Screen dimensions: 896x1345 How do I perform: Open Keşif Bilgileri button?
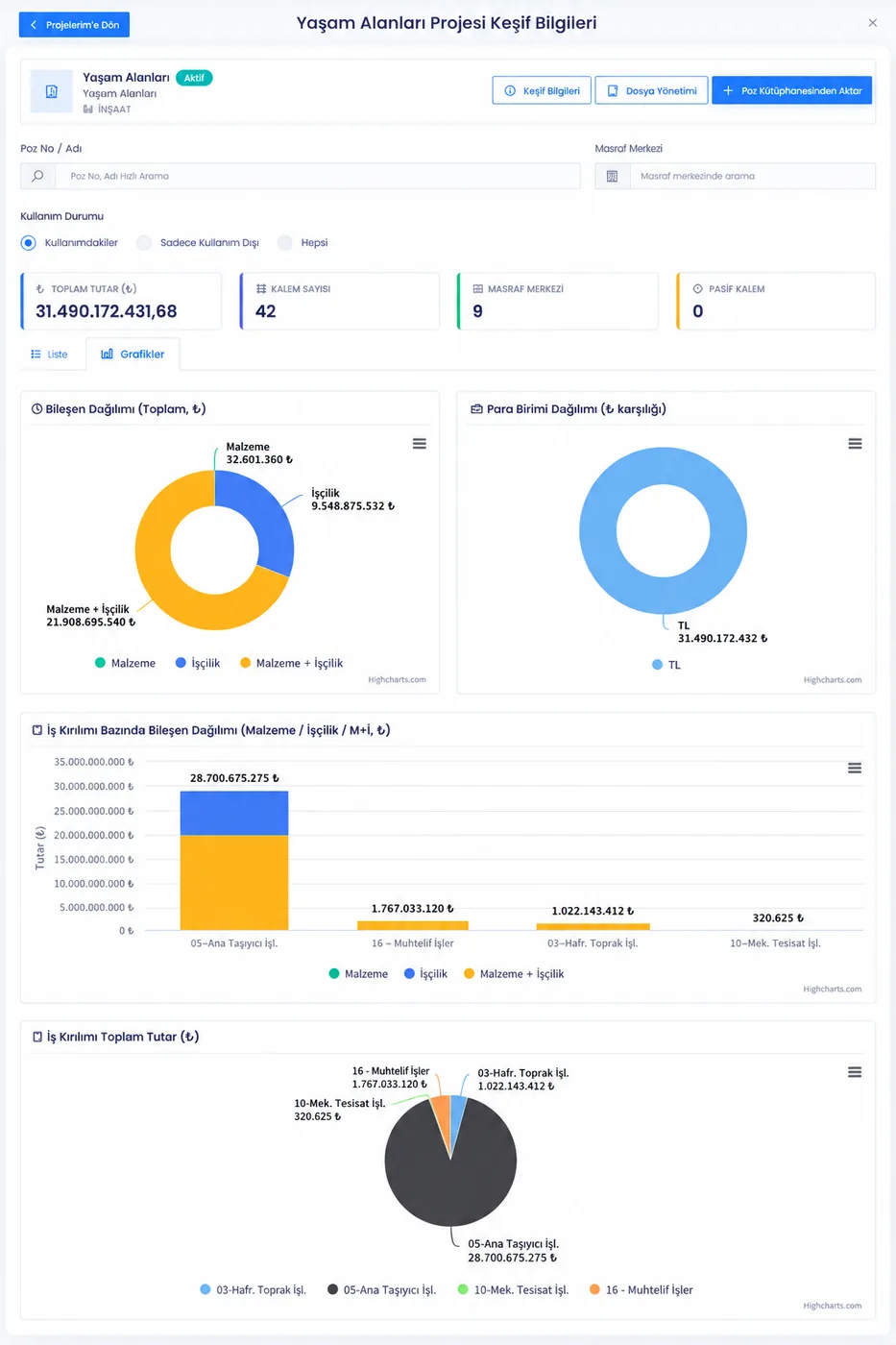pyautogui.click(x=542, y=91)
